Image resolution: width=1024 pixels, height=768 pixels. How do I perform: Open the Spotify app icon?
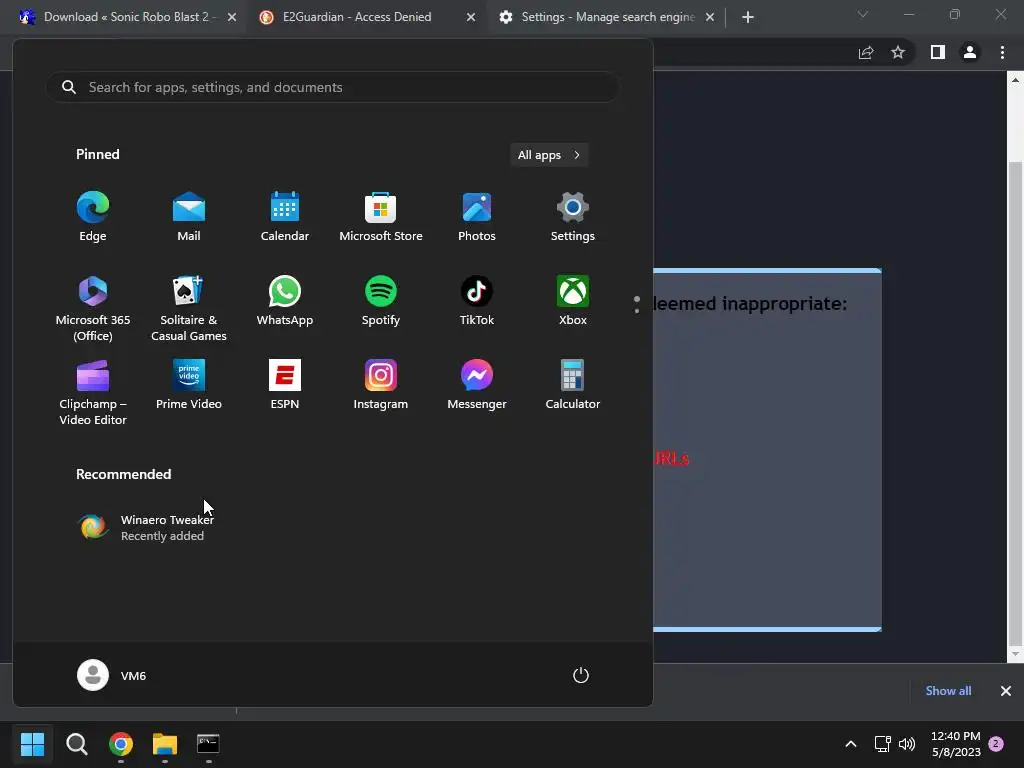click(x=381, y=302)
